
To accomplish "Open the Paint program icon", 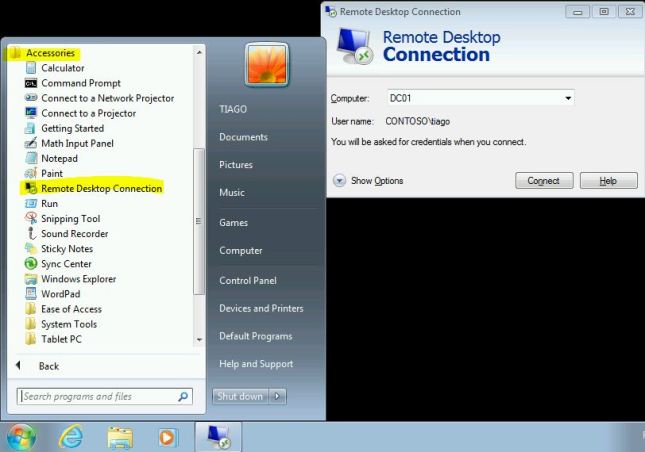I will (30, 173).
